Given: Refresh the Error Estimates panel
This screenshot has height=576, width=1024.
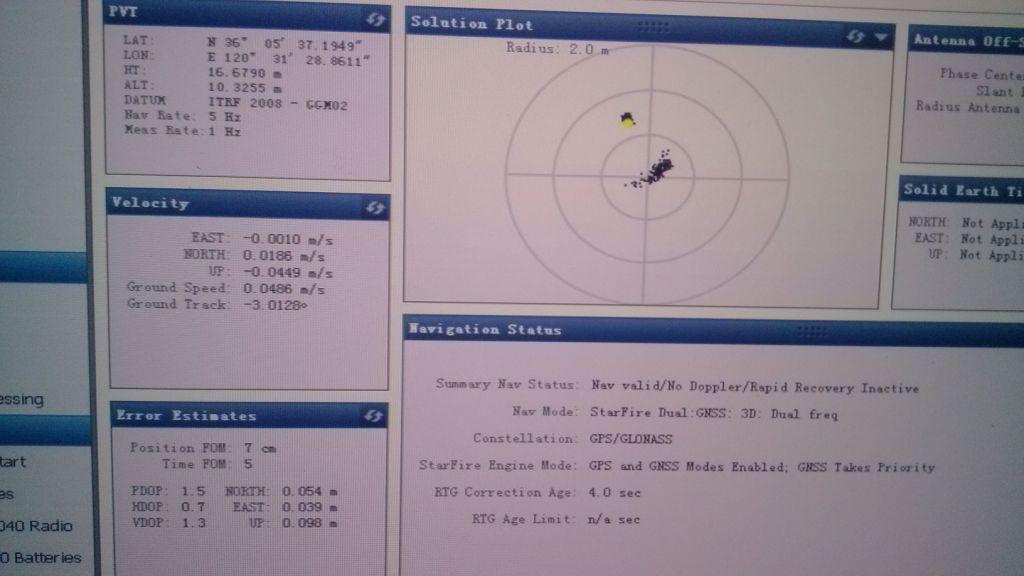Looking at the screenshot, I should (374, 416).
